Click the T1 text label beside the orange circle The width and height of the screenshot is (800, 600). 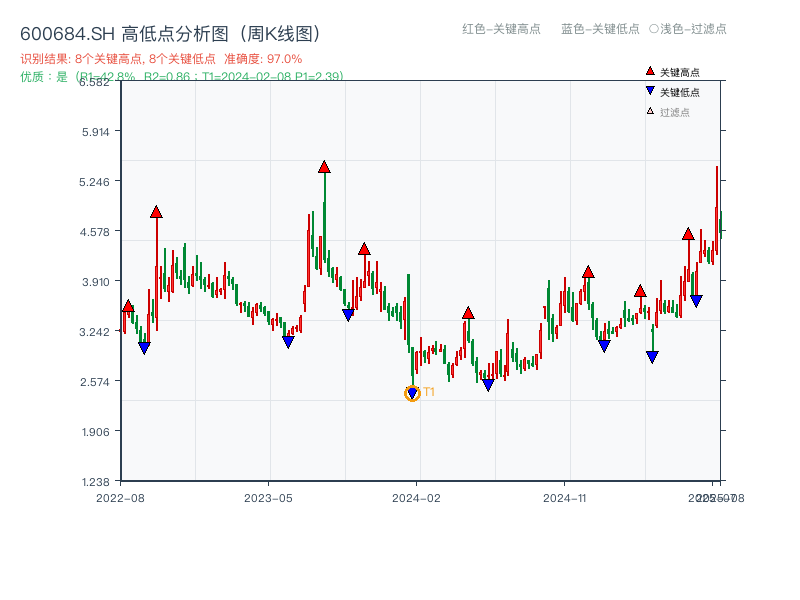(429, 393)
